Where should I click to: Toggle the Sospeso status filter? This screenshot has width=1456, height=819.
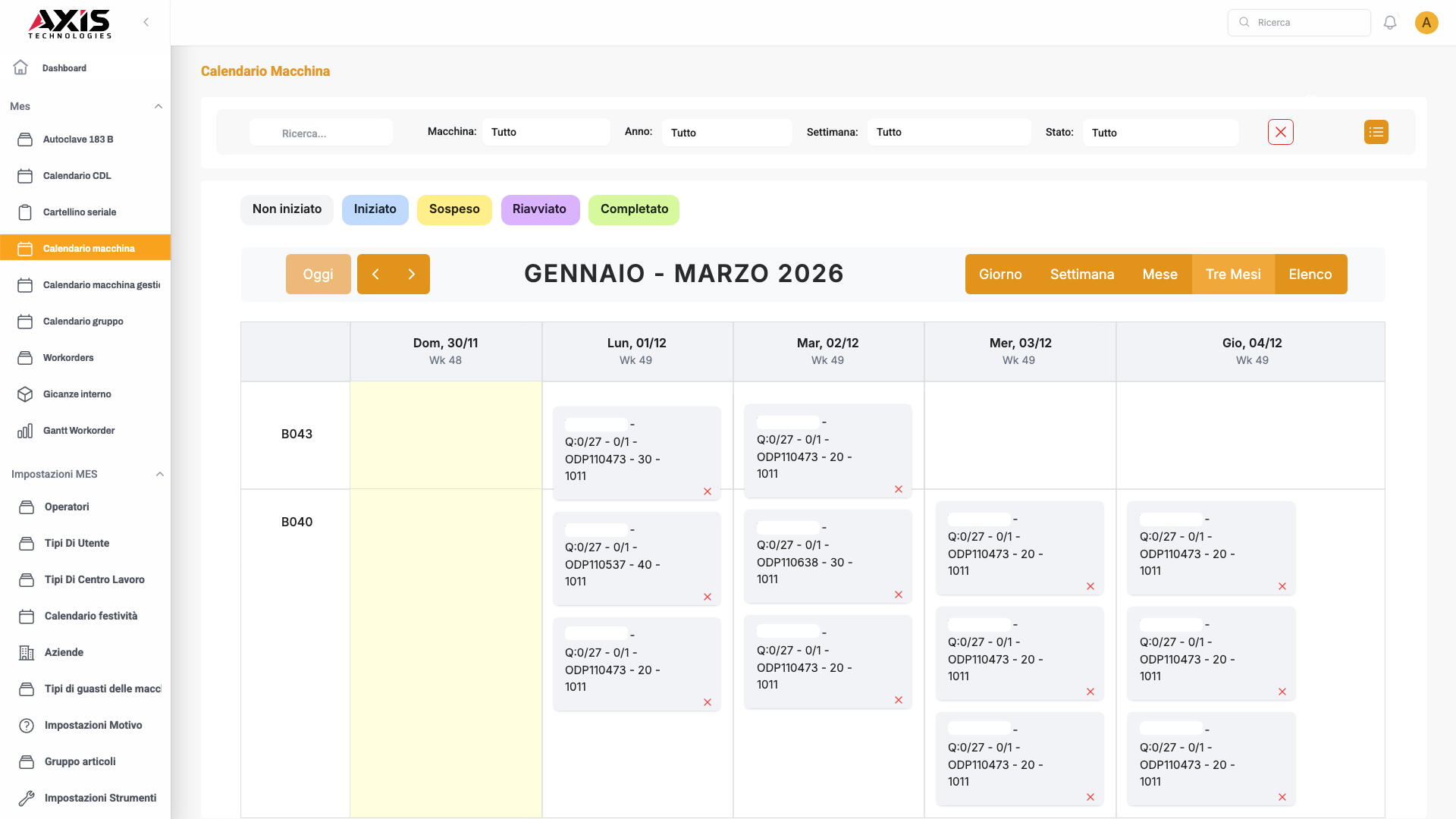coord(453,209)
